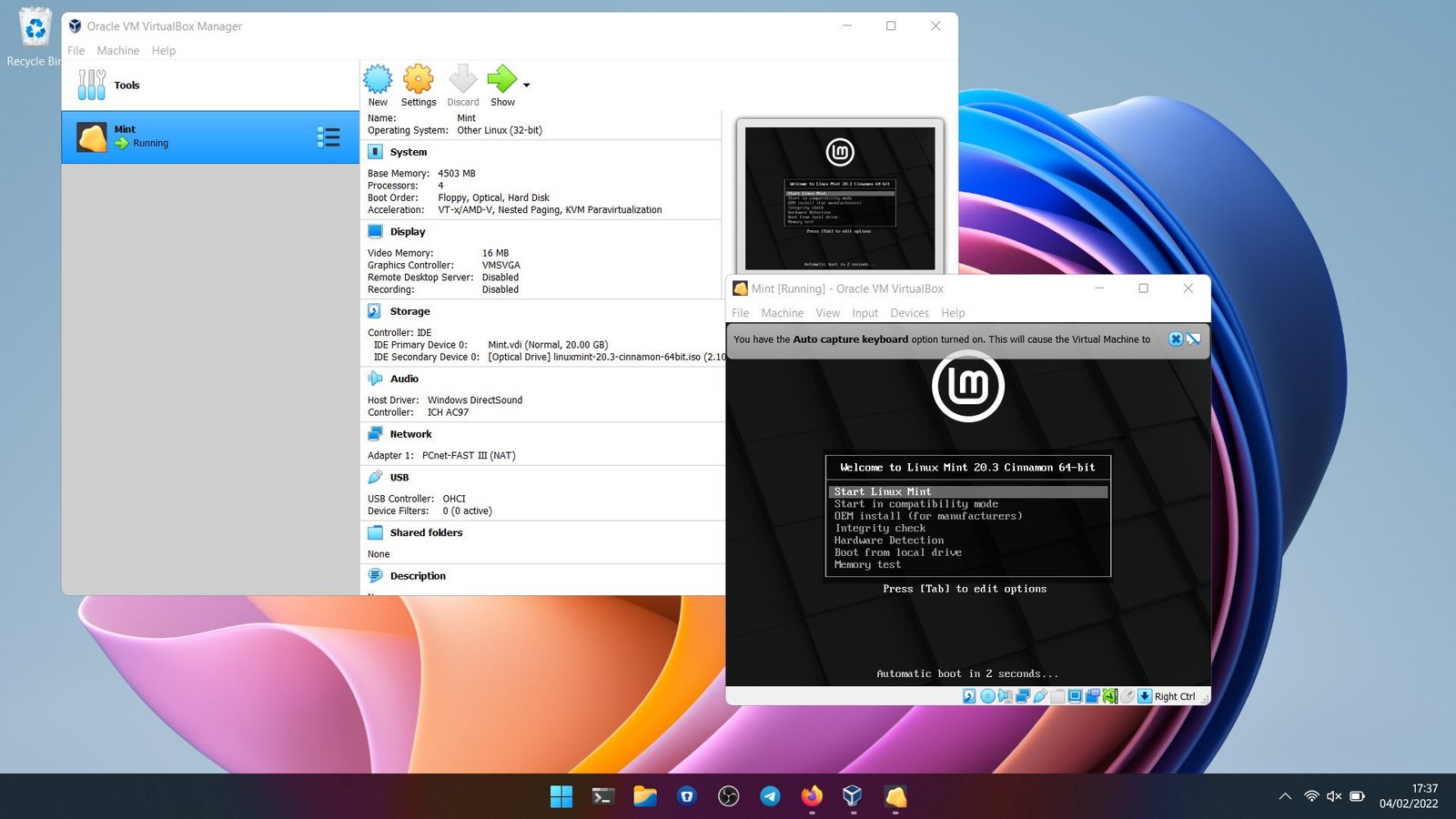Open View menu in Mint running window

pos(828,313)
